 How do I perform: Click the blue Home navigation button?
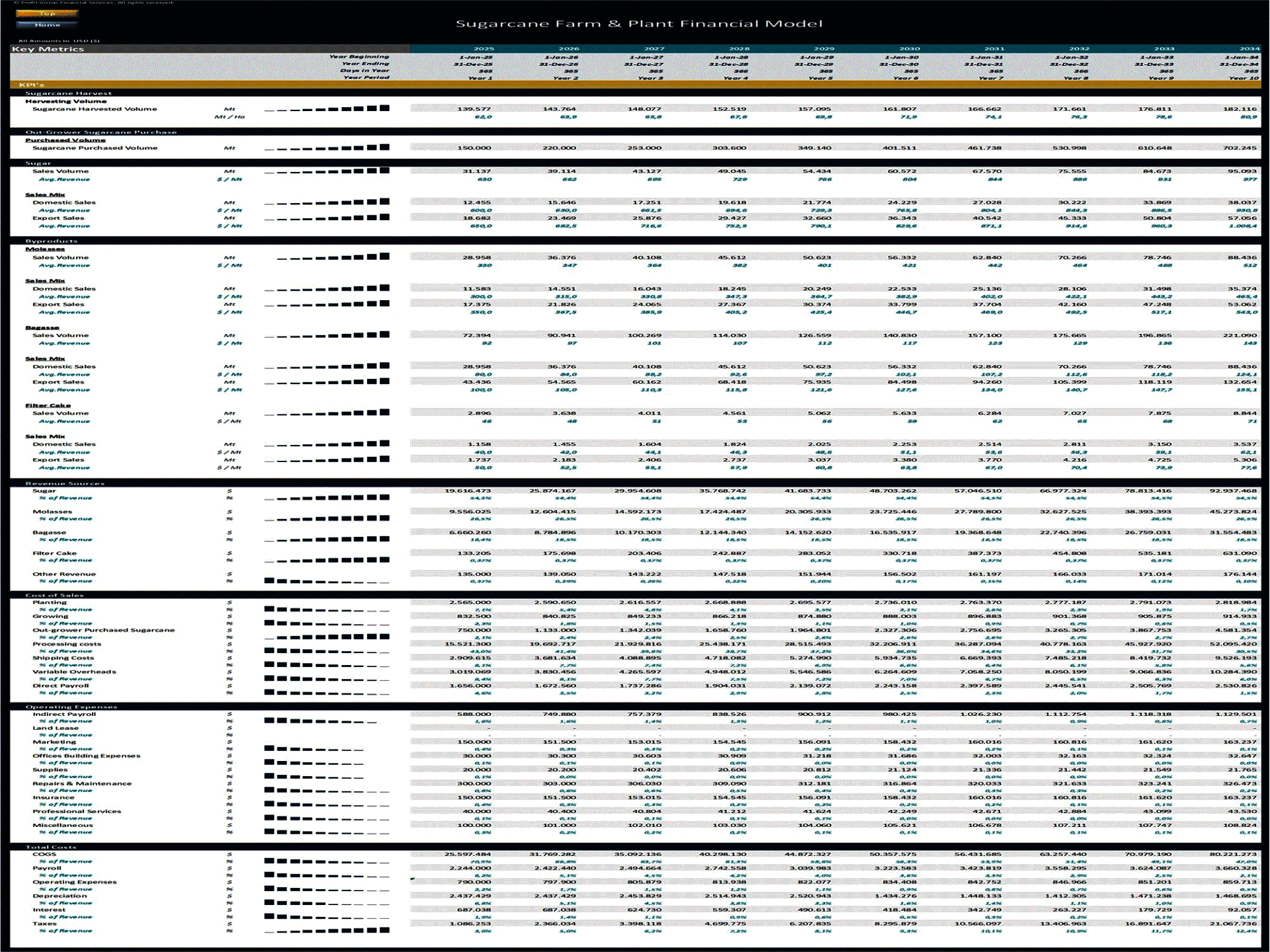(47, 24)
